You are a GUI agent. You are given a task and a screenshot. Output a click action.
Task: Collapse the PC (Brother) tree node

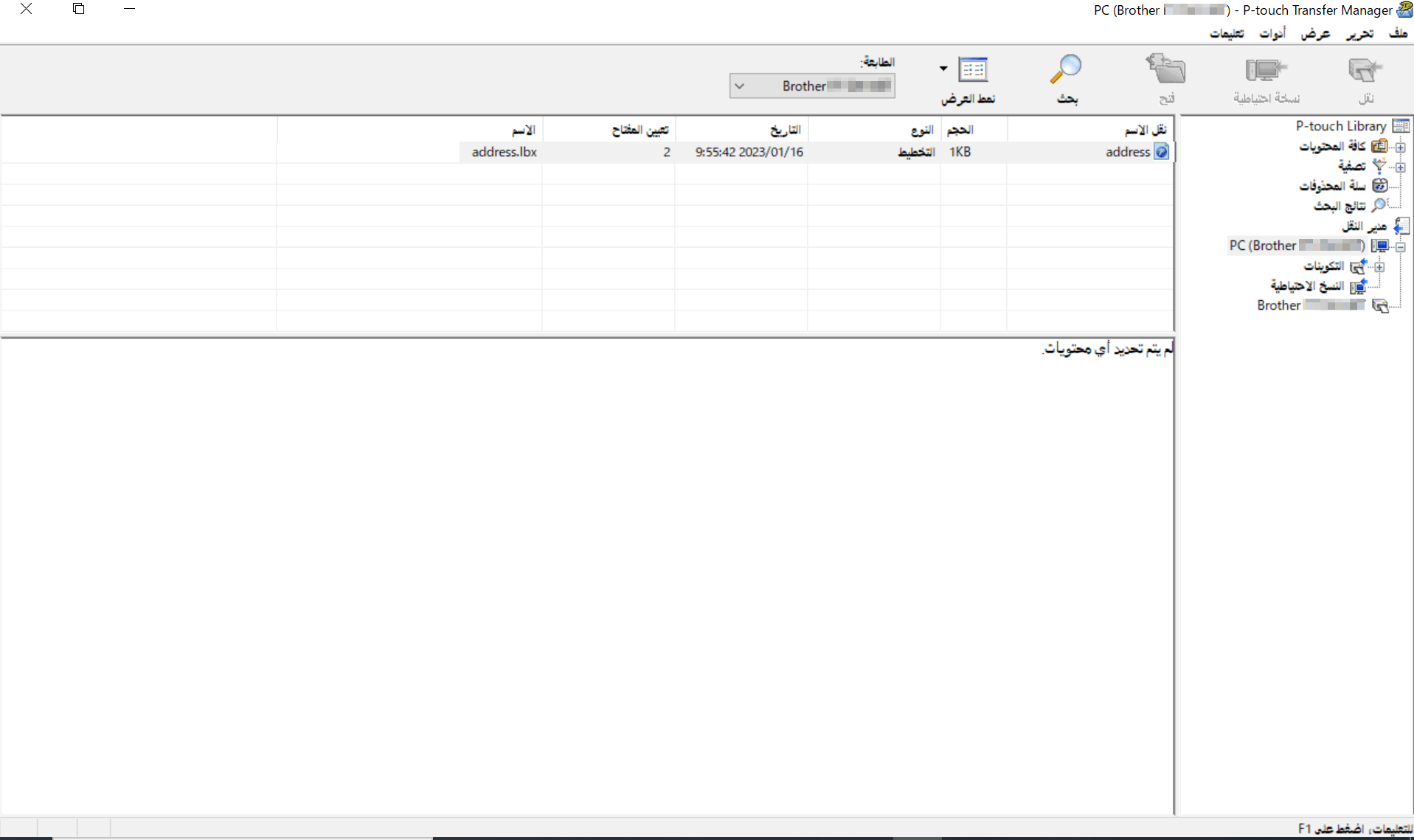coord(1400,246)
